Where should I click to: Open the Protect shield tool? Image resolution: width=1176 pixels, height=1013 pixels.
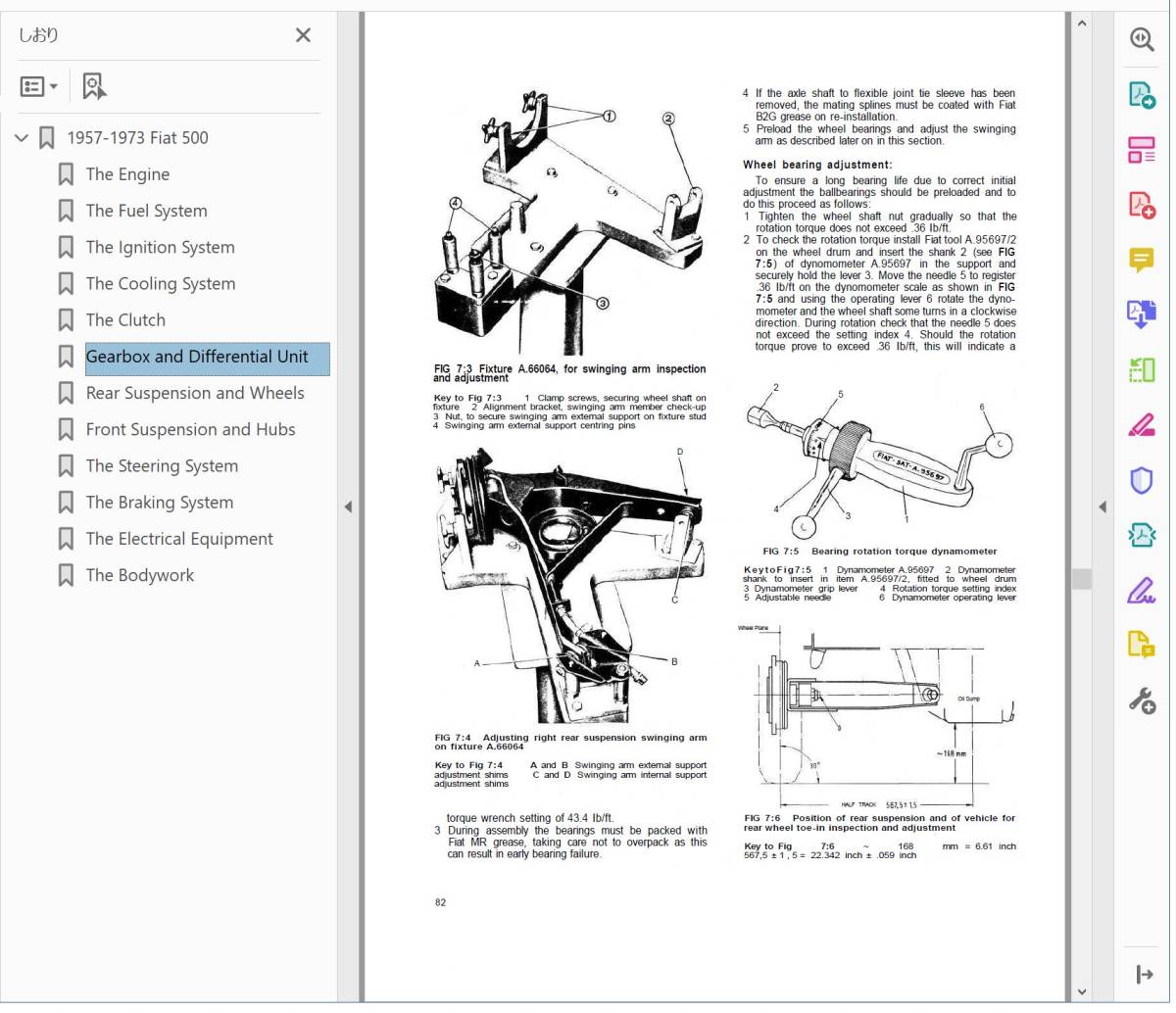pyautogui.click(x=1142, y=480)
